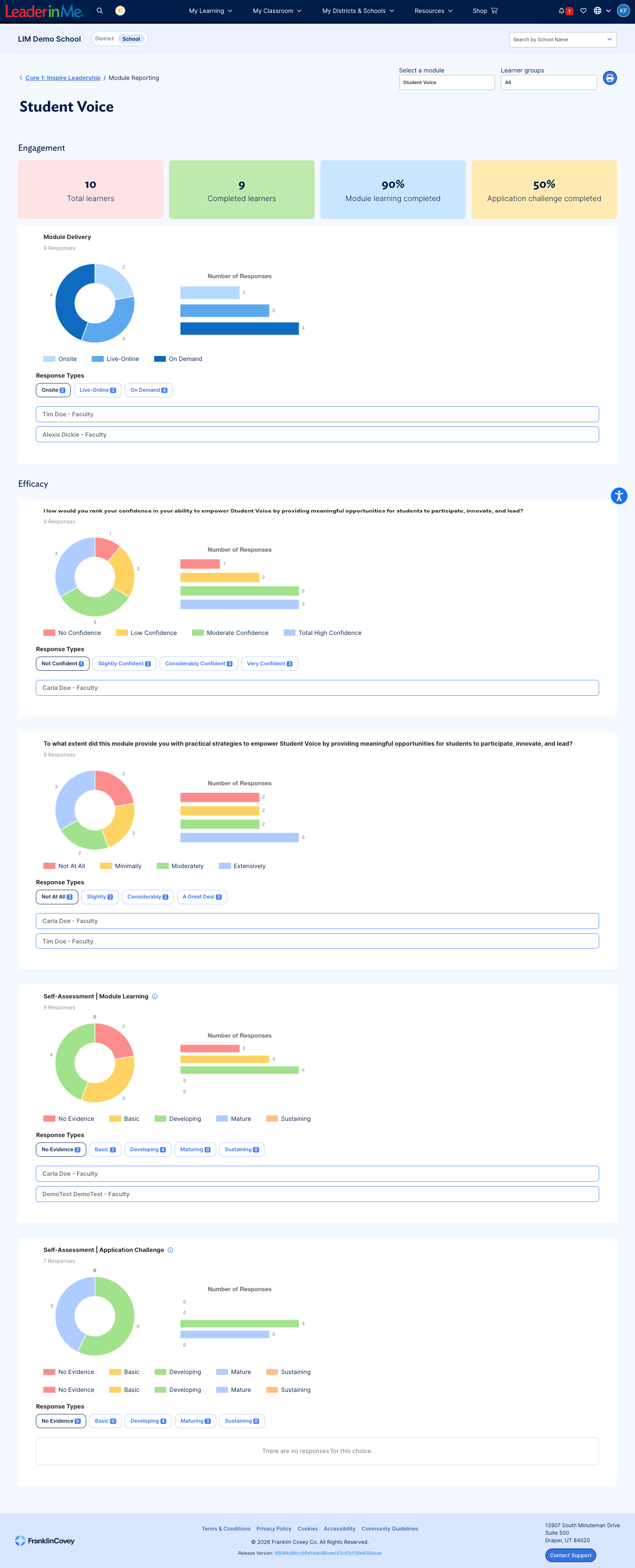Open the search magnifier icon in header
This screenshot has height=1568, width=635.
pos(100,10)
